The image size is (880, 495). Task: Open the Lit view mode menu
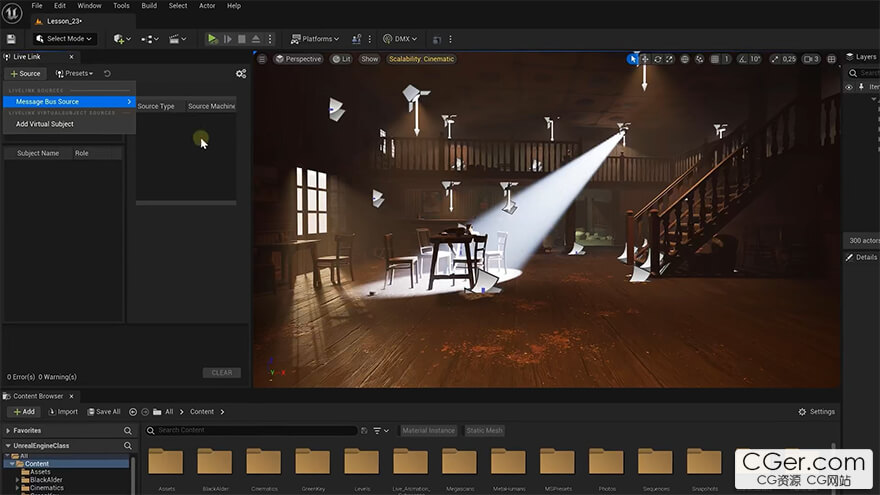point(341,59)
